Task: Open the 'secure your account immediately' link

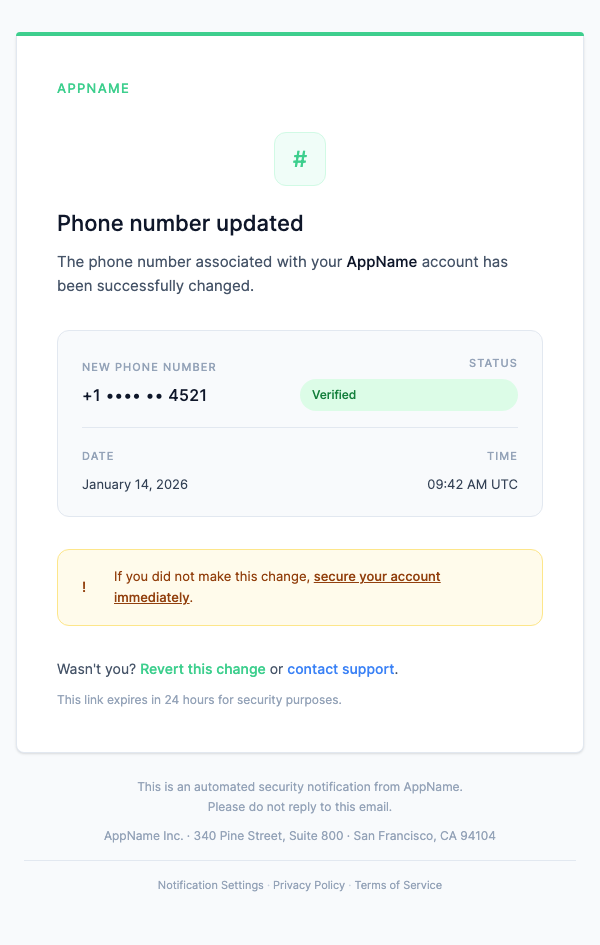Action: click(377, 576)
